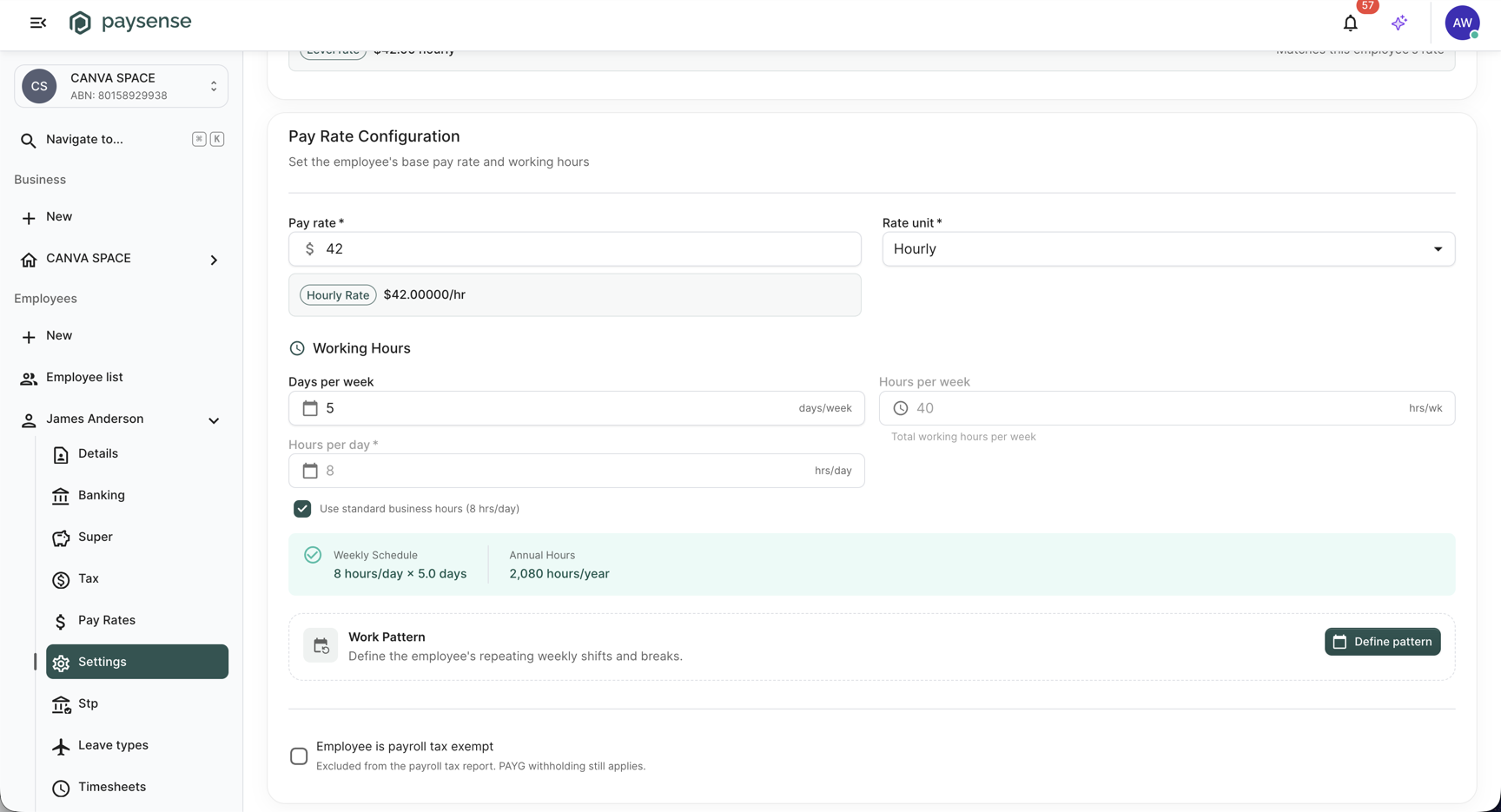
Task: Click calendar icon in Days per week
Action: pyautogui.click(x=310, y=408)
